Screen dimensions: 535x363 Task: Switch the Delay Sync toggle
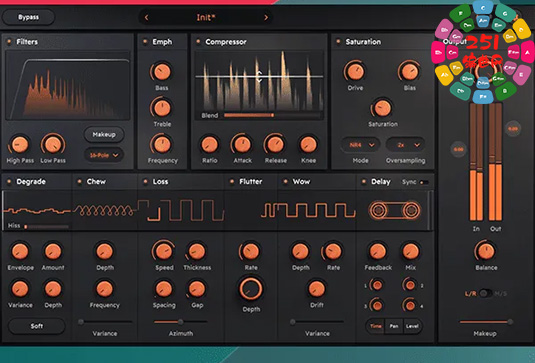[x=424, y=182]
